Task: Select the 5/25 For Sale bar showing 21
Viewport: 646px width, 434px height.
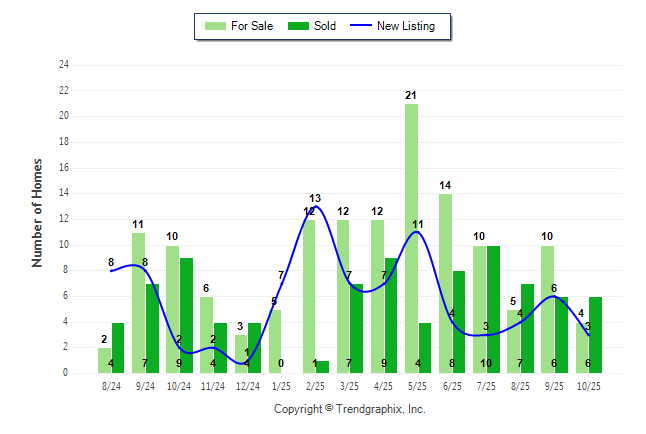Action: pyautogui.click(x=411, y=238)
